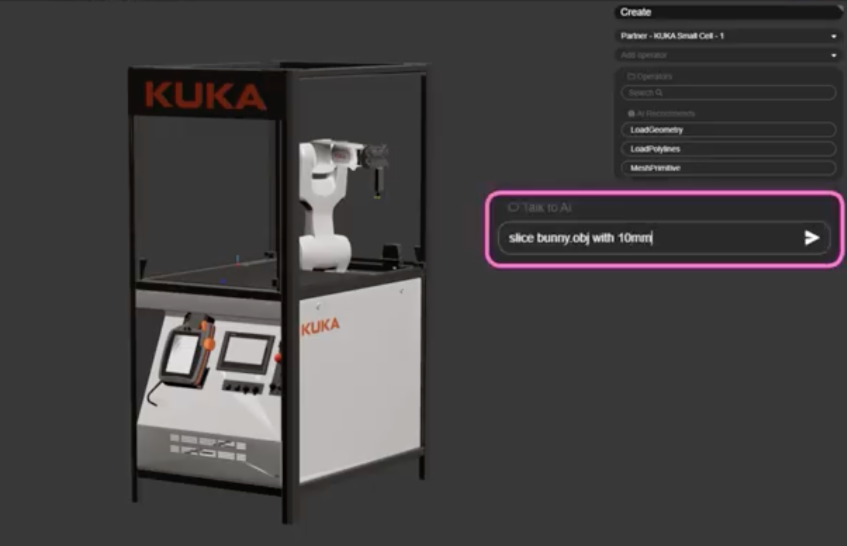Select the white robot arm in the viewport
The width and height of the screenshot is (847, 546).
325,200
